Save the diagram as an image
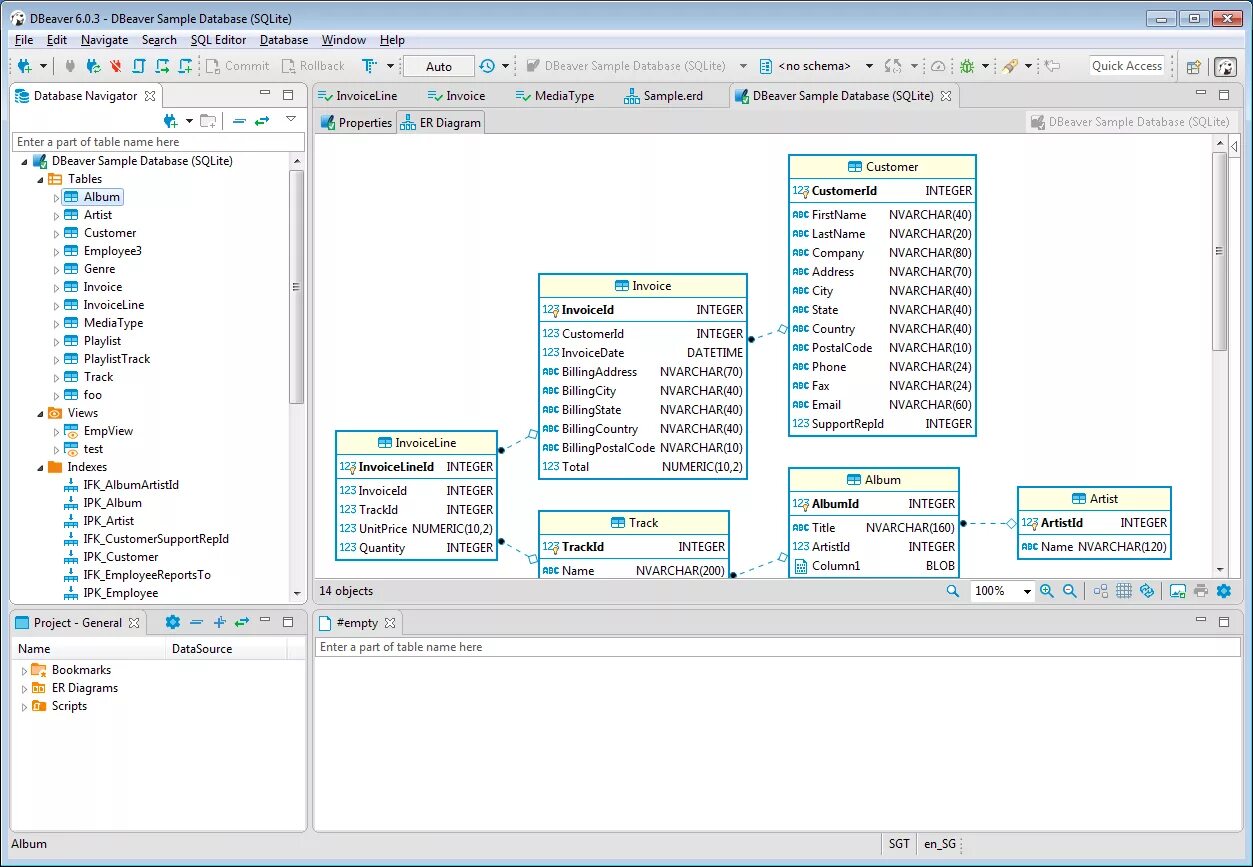 tap(1178, 591)
